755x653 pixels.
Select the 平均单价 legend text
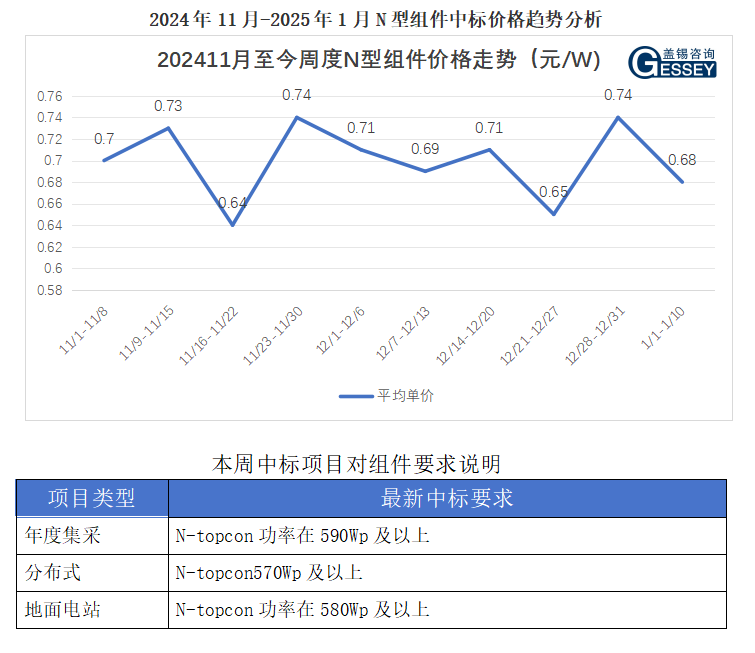click(405, 395)
